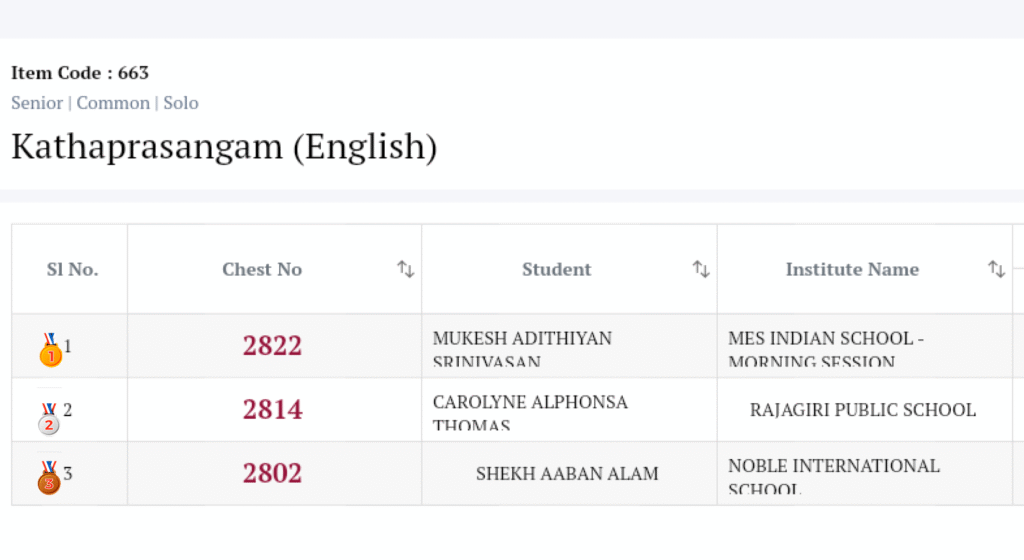Click chest number 2822
Viewport: 1024px width, 560px height.
coord(272,346)
